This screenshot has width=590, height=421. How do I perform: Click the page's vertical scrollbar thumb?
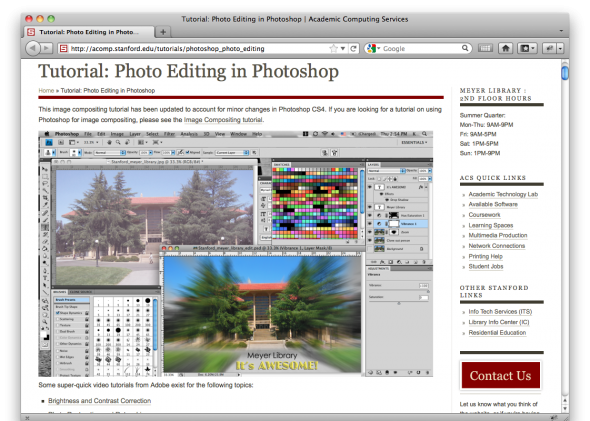click(x=565, y=73)
